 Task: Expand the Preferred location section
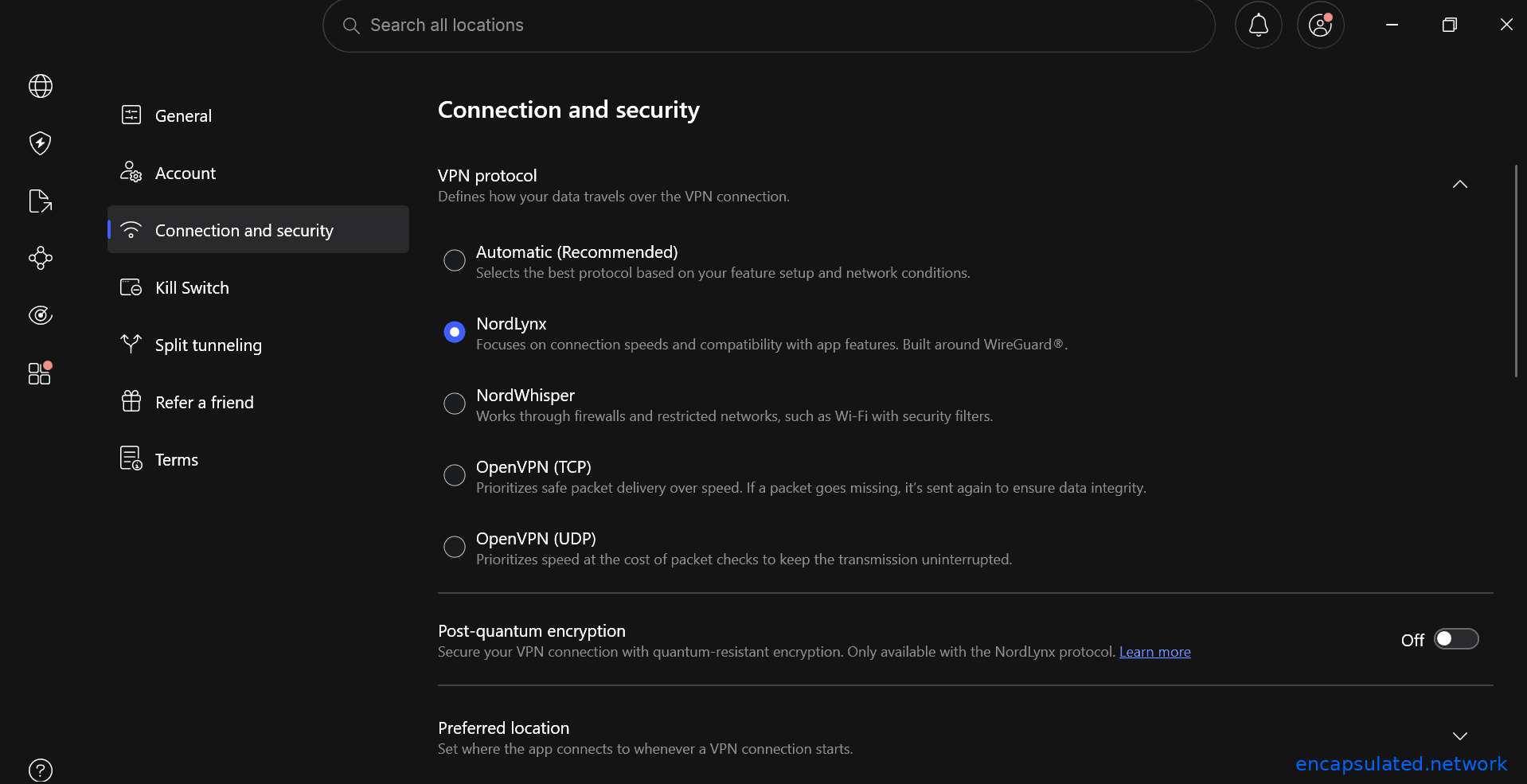coord(1459,736)
